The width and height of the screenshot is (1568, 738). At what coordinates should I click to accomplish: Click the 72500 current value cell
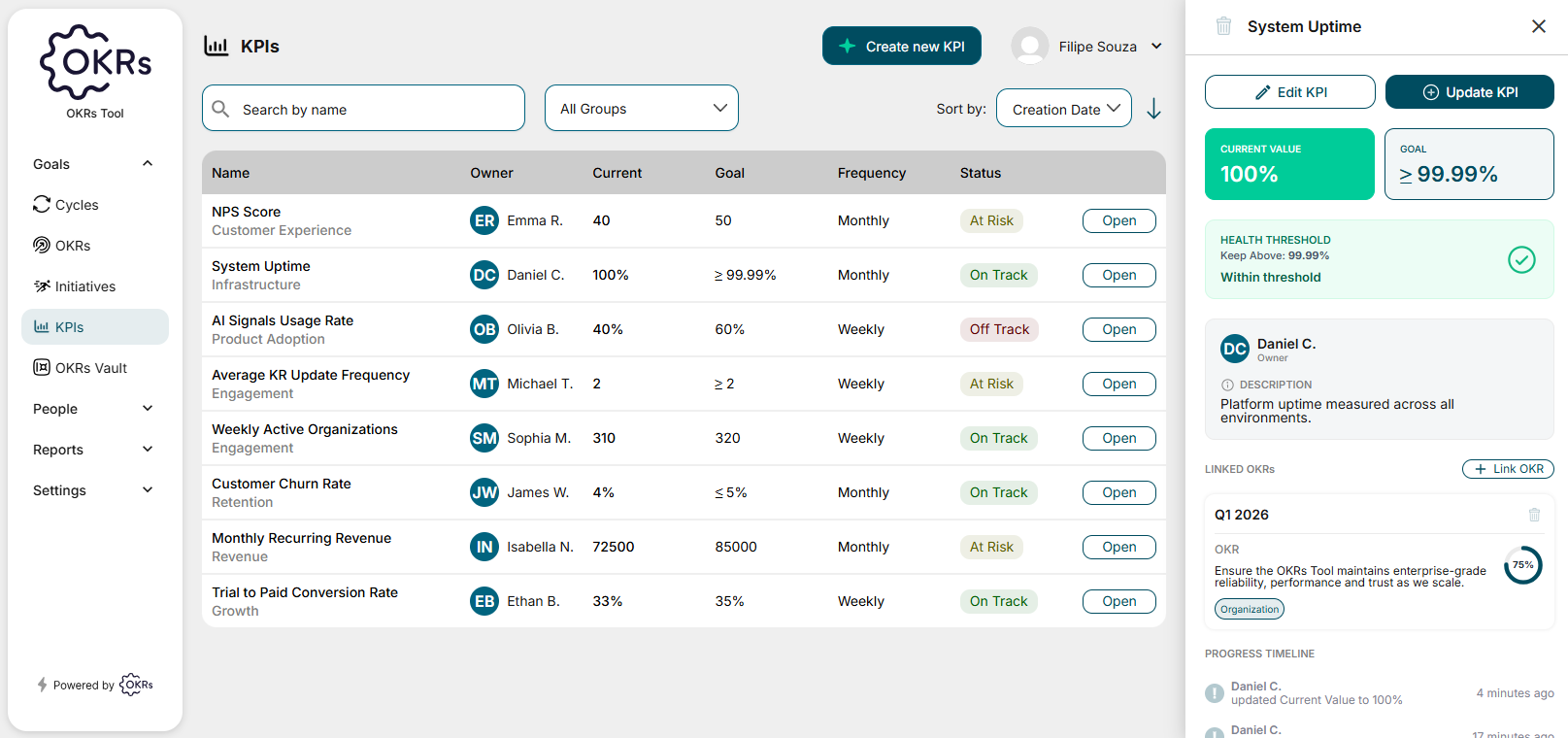(614, 547)
